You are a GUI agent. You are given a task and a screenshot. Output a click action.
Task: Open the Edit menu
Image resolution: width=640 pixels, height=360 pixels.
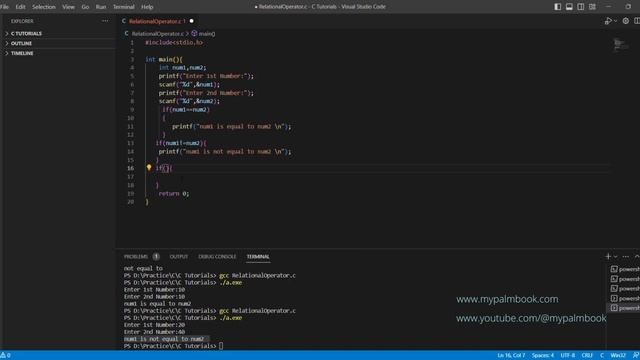pos(20,7)
